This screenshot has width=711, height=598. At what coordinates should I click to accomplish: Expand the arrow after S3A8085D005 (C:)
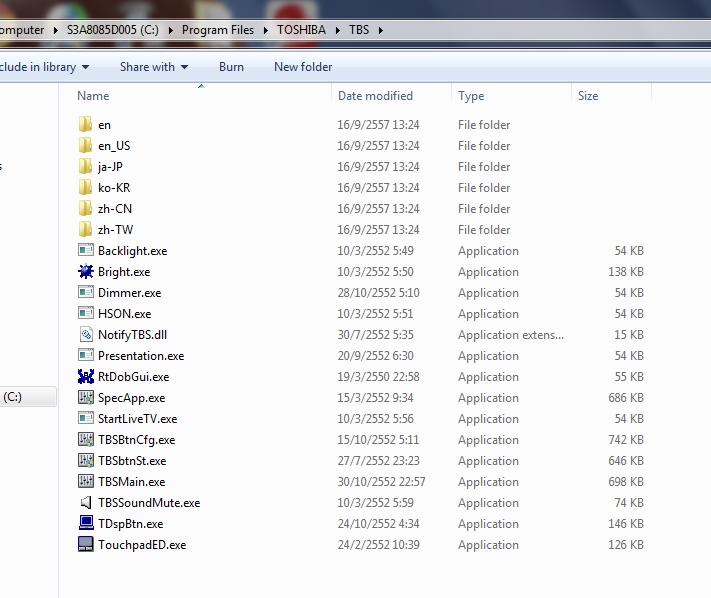170,30
